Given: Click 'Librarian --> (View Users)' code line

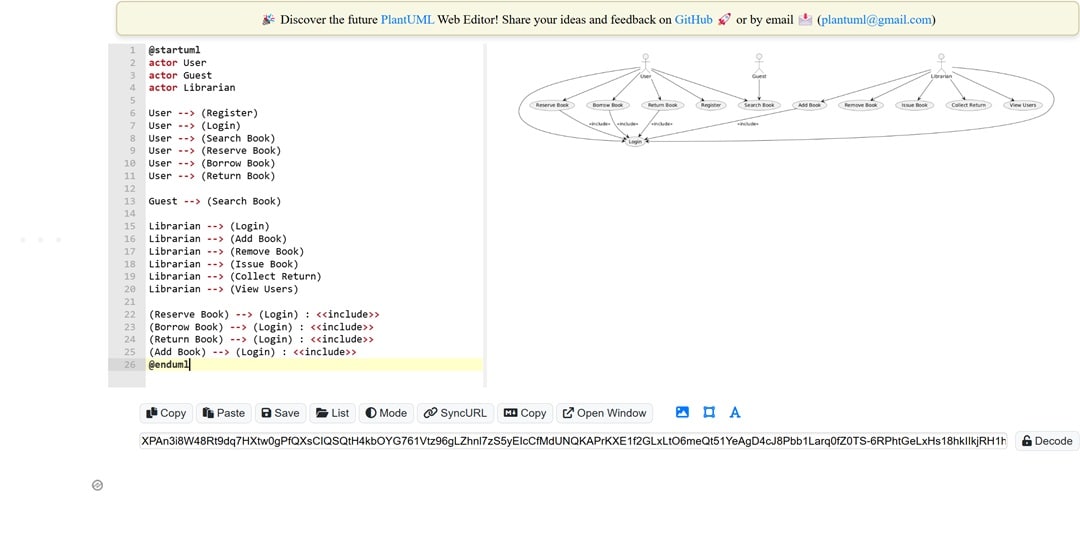Looking at the screenshot, I should click(x=223, y=289).
